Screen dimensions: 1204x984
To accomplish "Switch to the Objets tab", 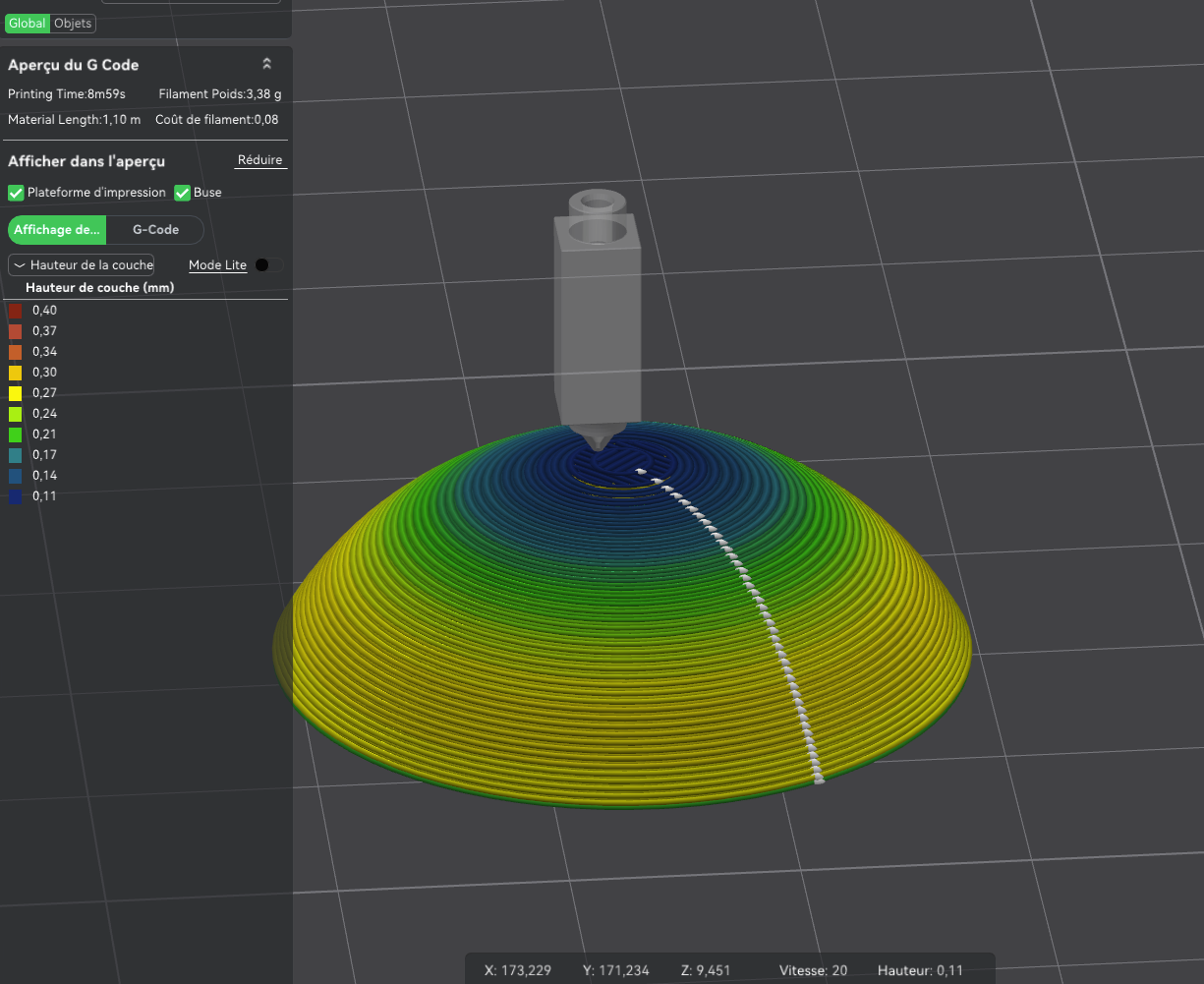I will 73,23.
